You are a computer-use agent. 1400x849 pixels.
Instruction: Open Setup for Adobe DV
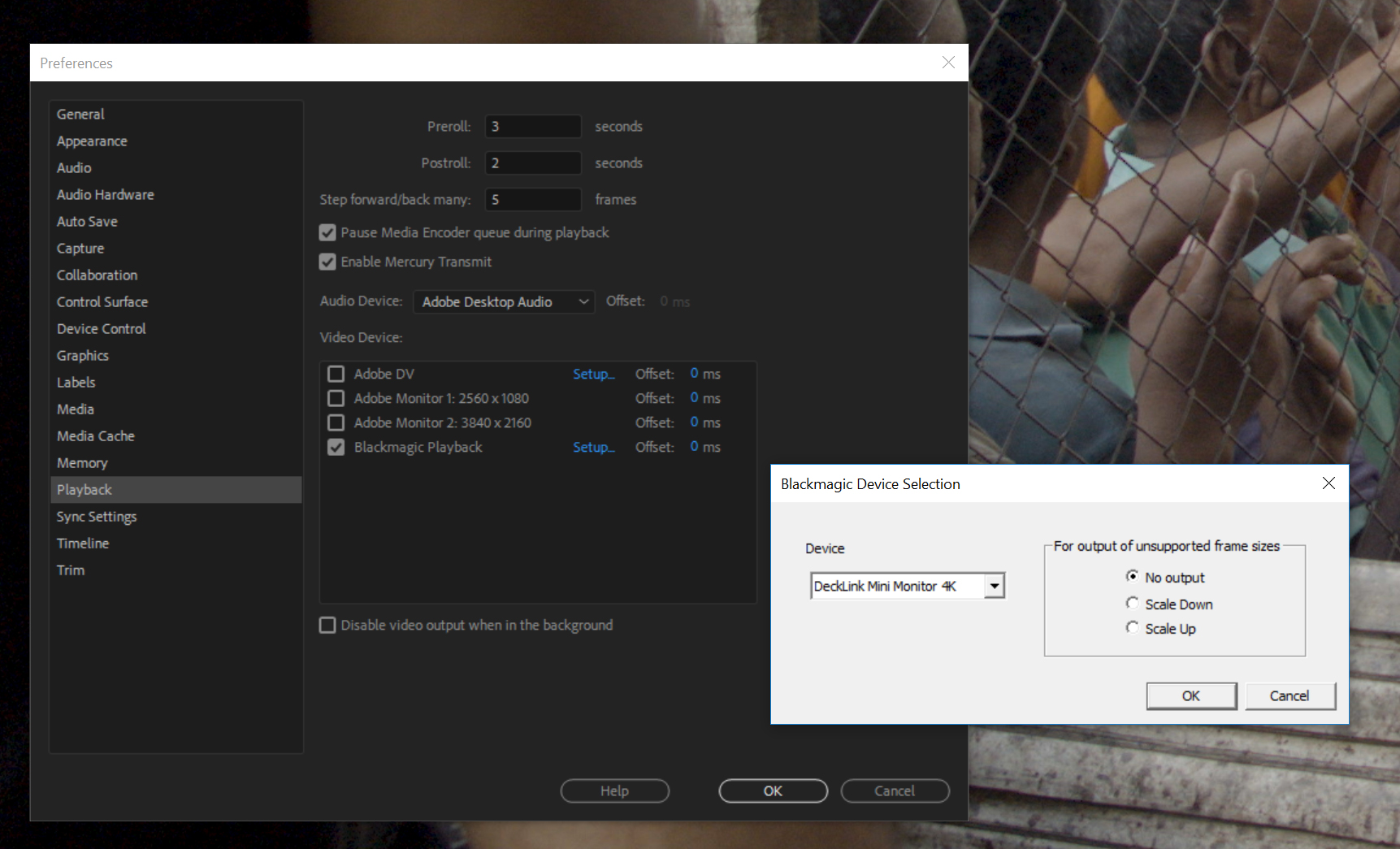(594, 374)
